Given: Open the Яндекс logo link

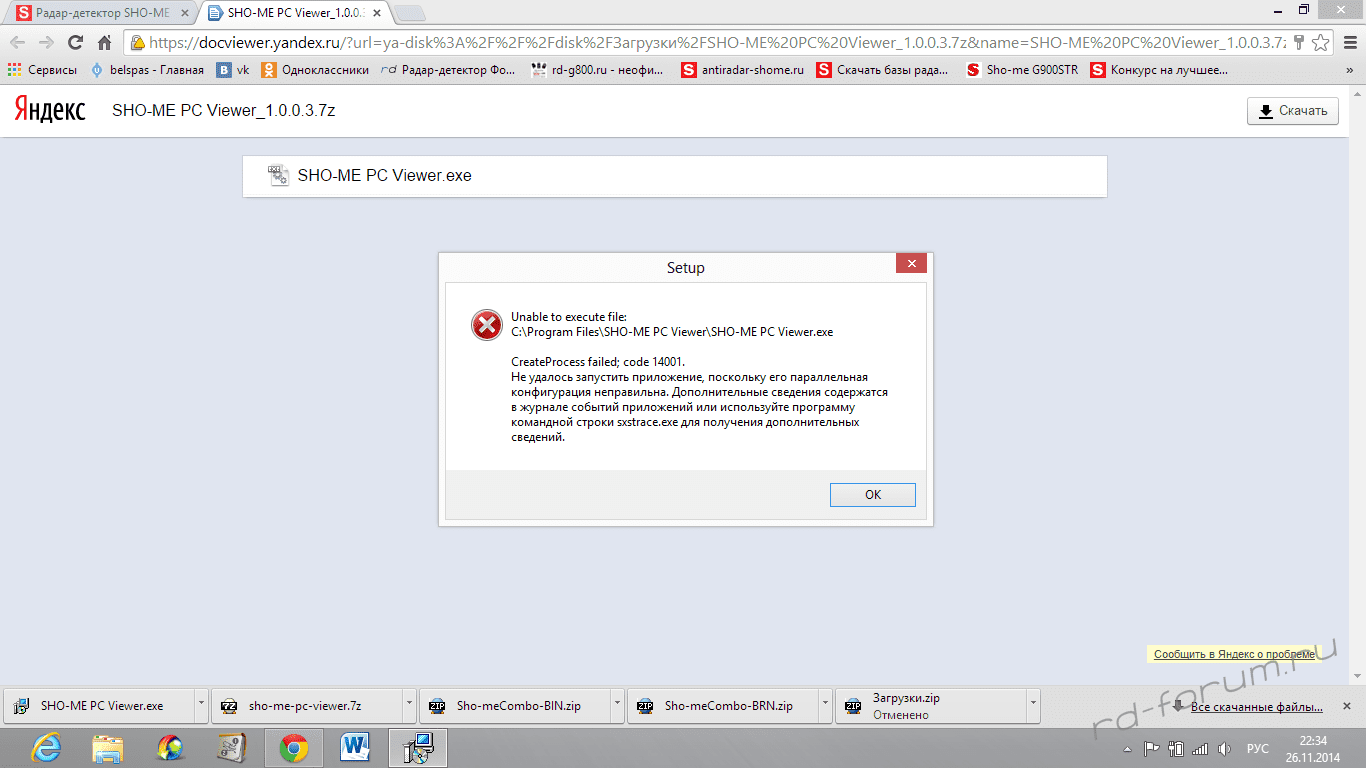Looking at the screenshot, I should click(x=50, y=110).
